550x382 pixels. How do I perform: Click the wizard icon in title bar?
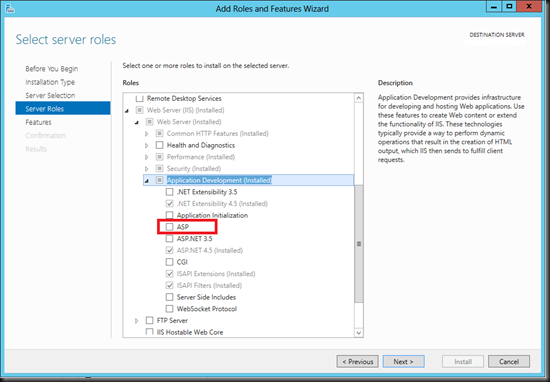[10, 8]
